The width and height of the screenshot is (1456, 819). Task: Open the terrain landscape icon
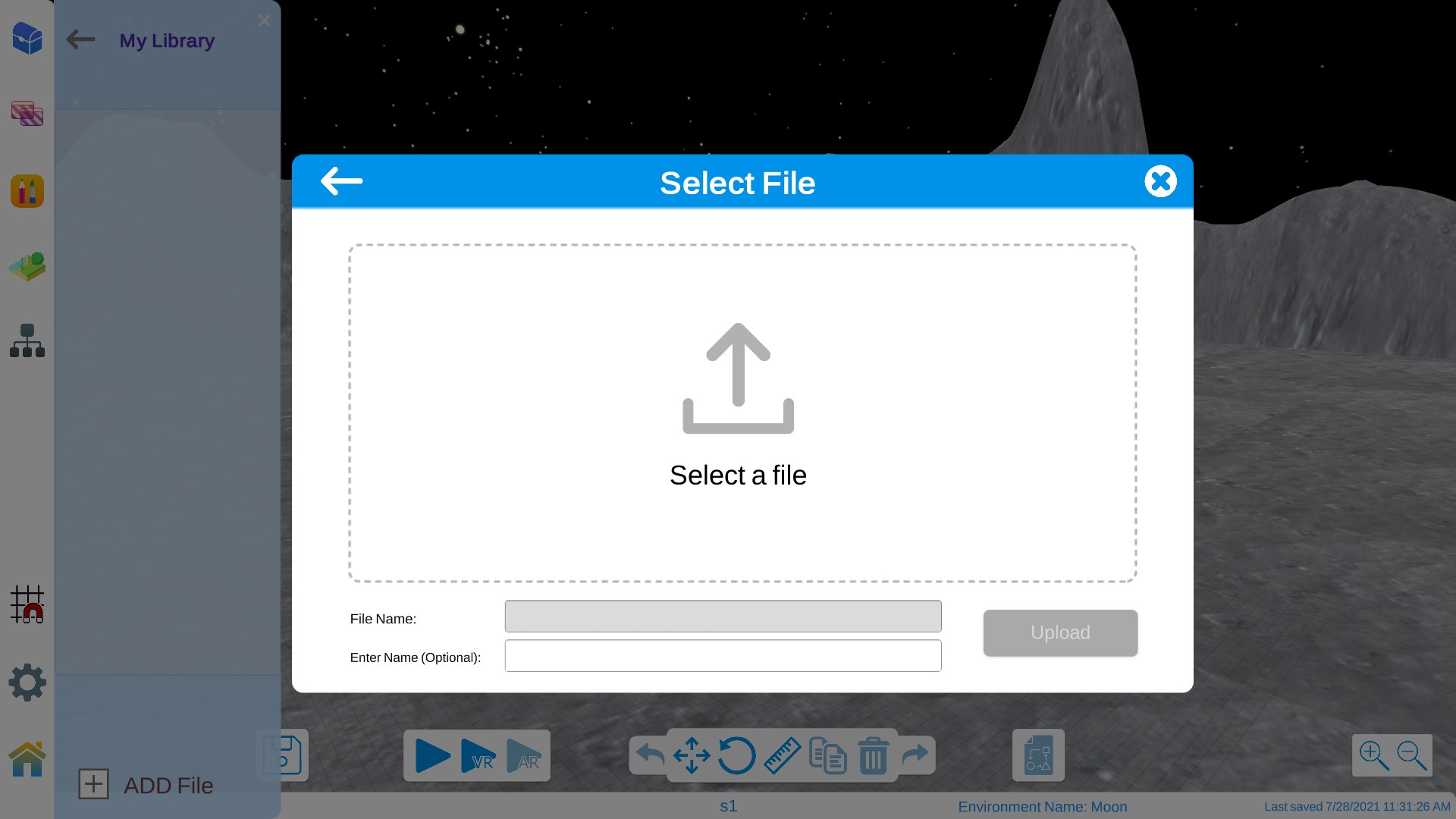(27, 266)
